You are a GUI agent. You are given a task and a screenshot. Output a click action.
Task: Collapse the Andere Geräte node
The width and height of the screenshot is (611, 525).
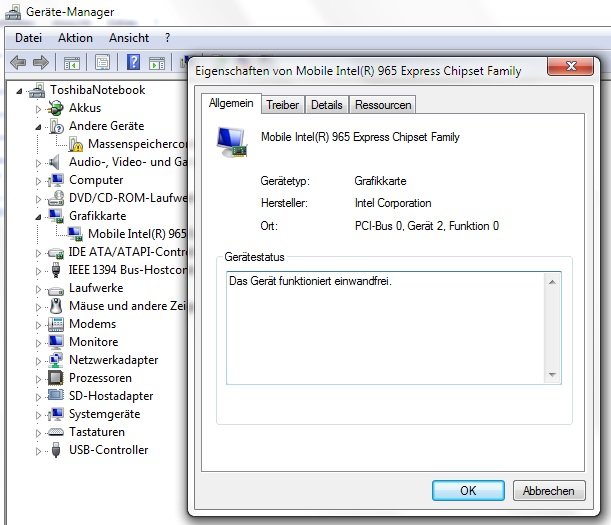[x=38, y=127]
